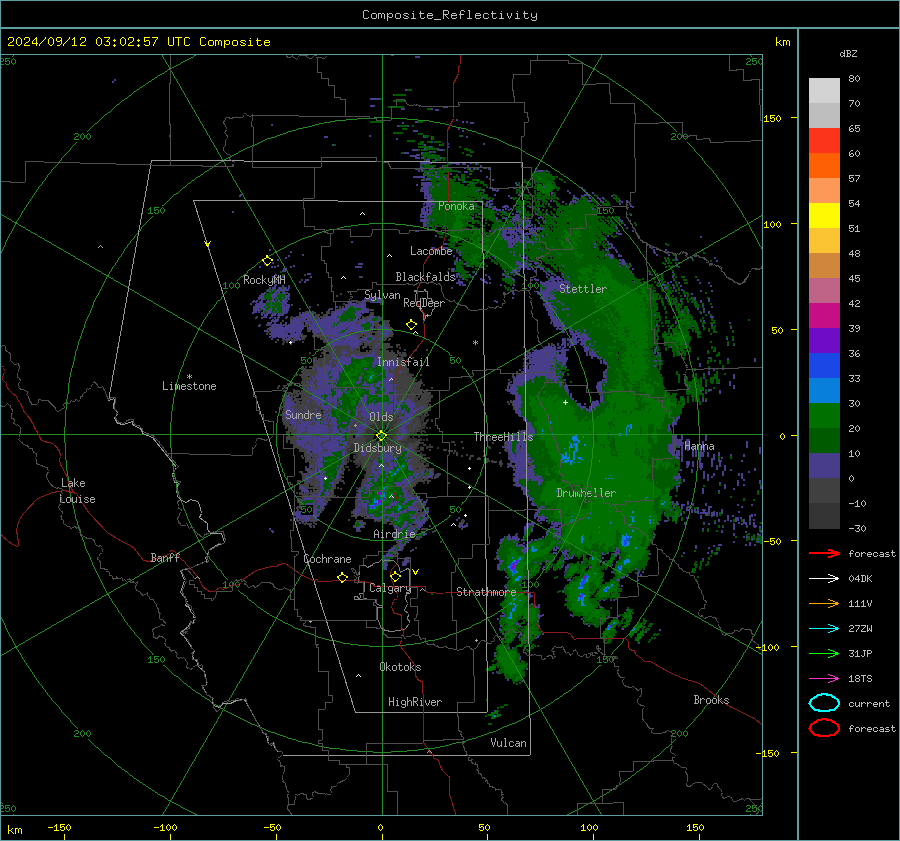Click the Lacombe city label

431,251
